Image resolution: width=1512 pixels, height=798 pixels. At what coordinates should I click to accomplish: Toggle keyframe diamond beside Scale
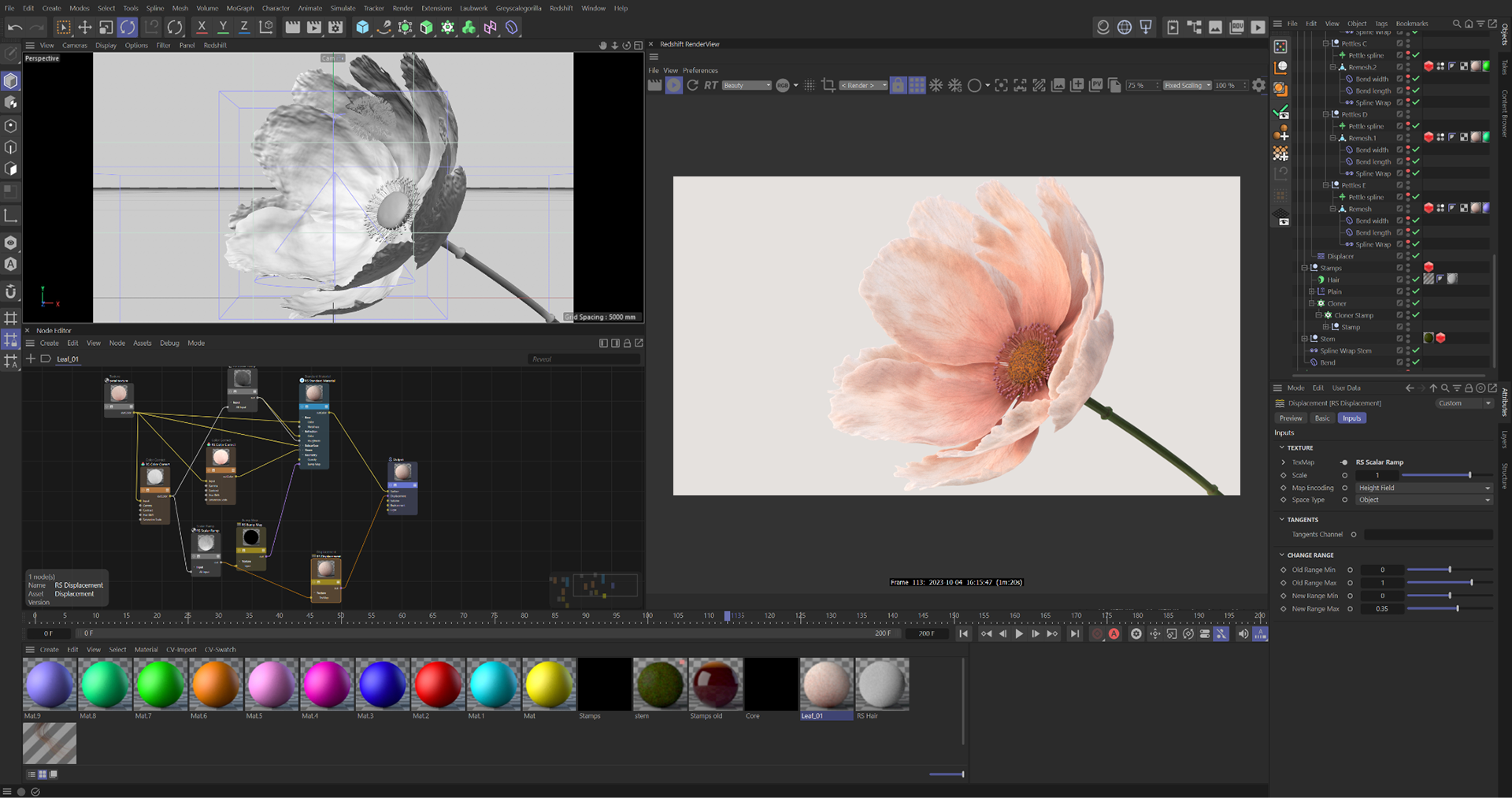1283,475
